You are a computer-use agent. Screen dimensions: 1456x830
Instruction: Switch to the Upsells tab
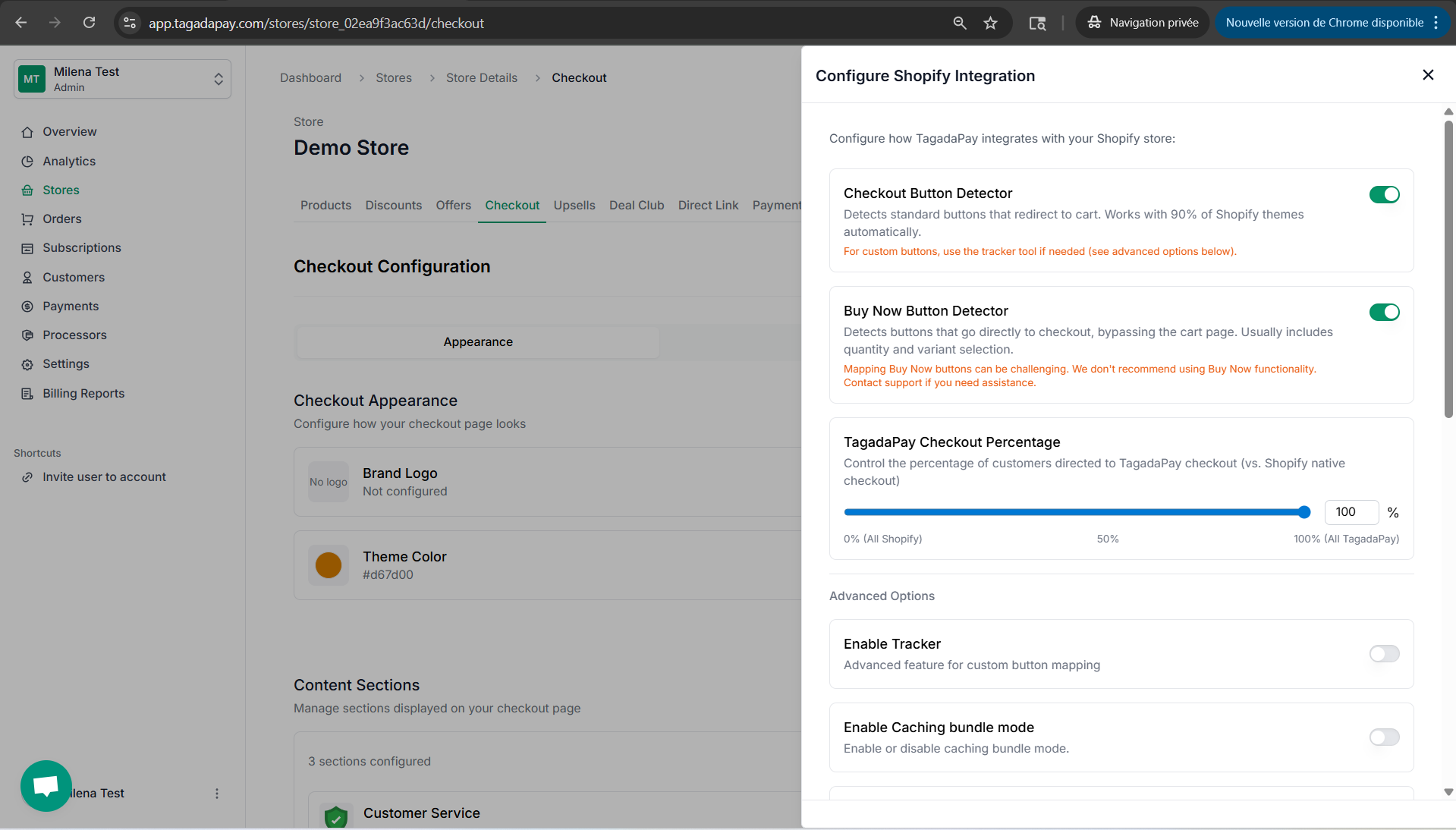coord(574,206)
